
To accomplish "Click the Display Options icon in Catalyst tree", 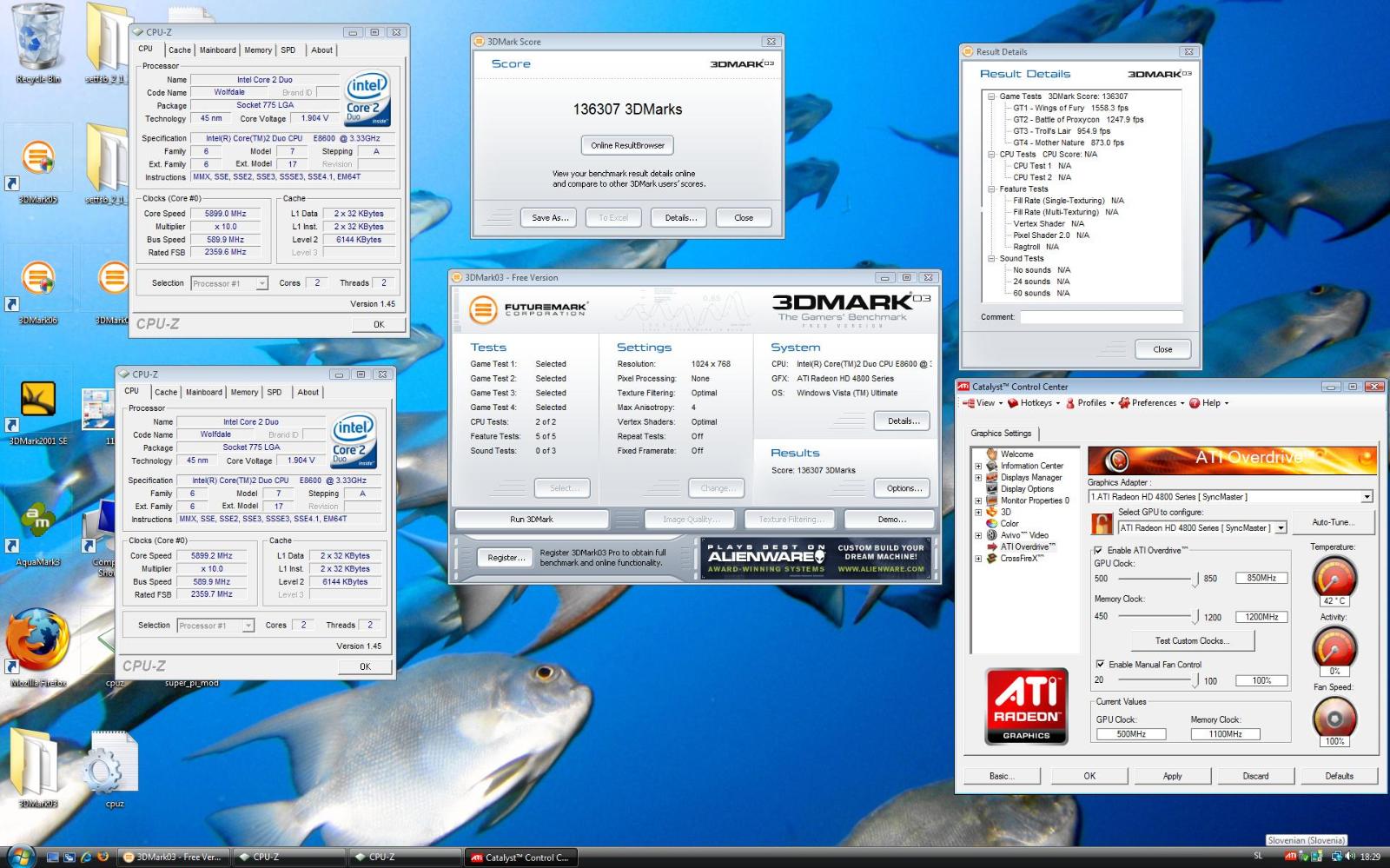I will click(991, 488).
